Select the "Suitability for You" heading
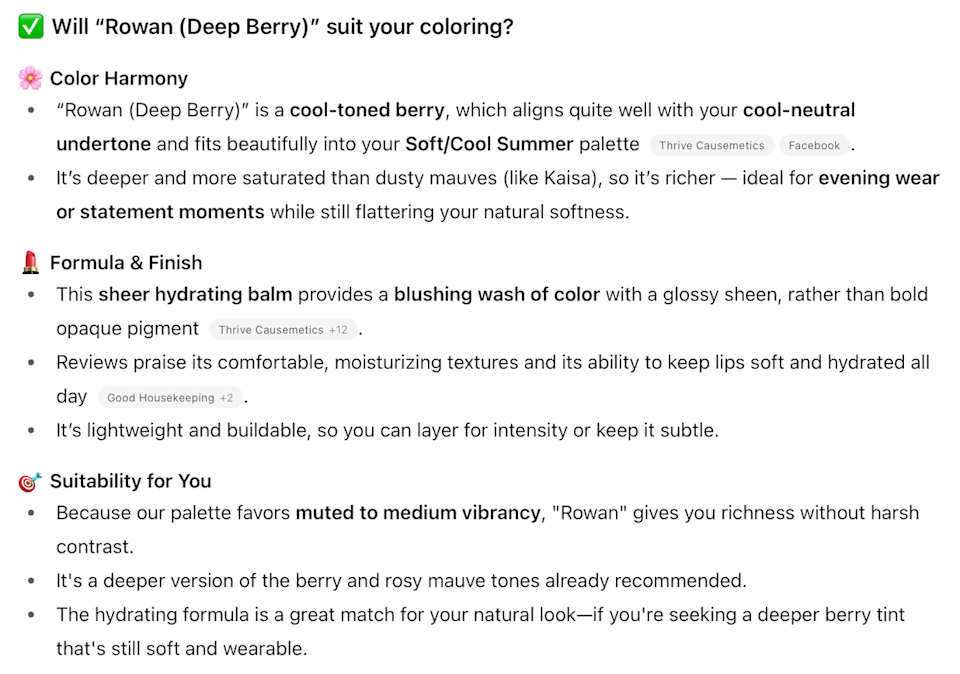The width and height of the screenshot is (960, 674). tap(130, 481)
